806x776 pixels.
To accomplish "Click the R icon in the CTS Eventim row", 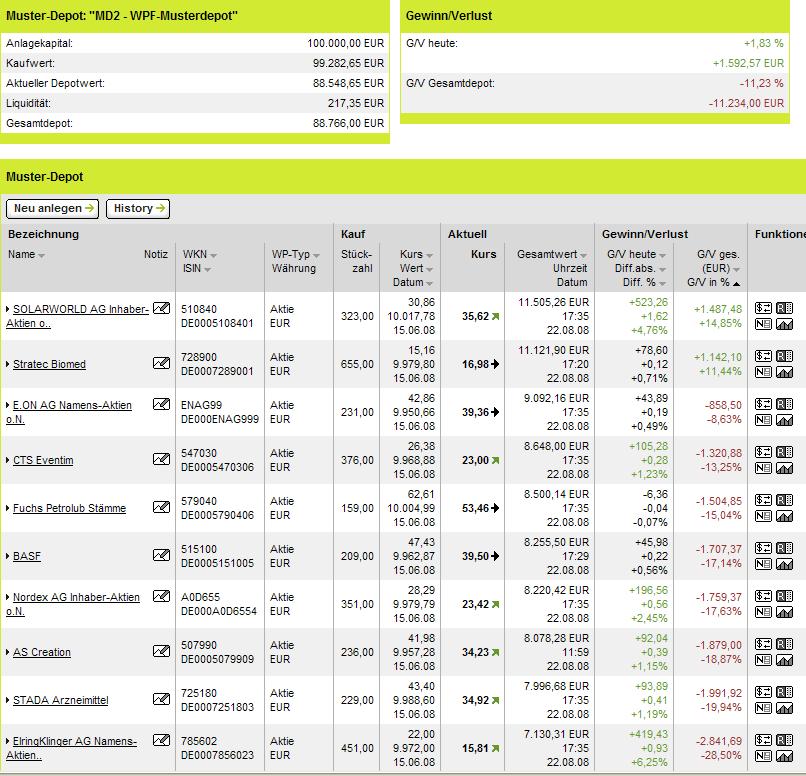I will 784,452.
